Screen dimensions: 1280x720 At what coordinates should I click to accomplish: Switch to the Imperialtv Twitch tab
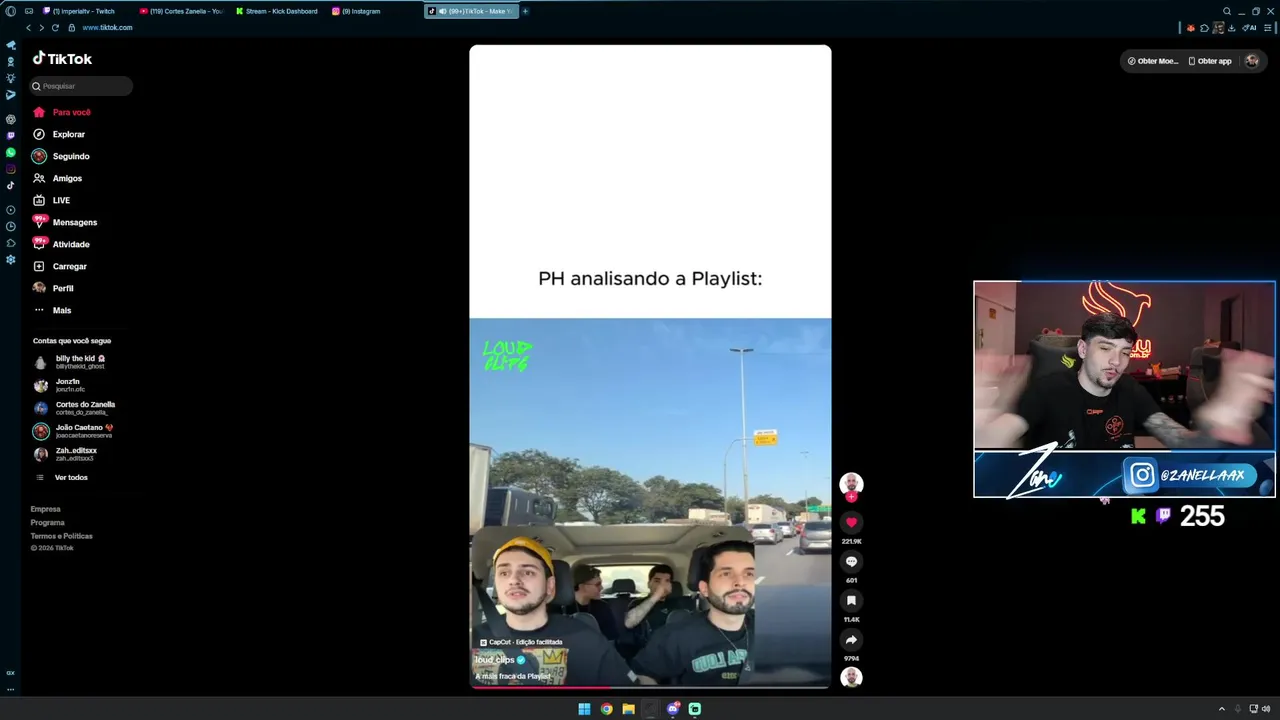coord(80,11)
